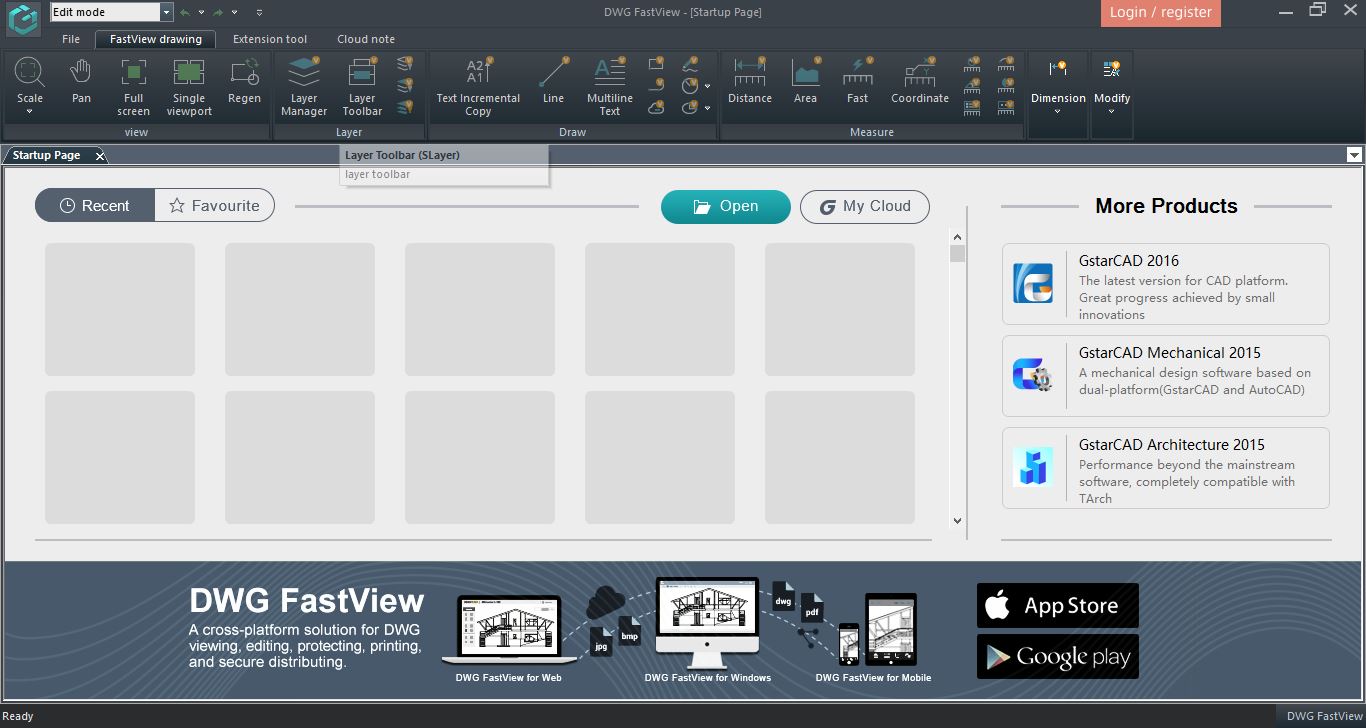The height and width of the screenshot is (728, 1366).
Task: Open GstarCAD Mechanical 2015 product title
Action: (x=1170, y=352)
